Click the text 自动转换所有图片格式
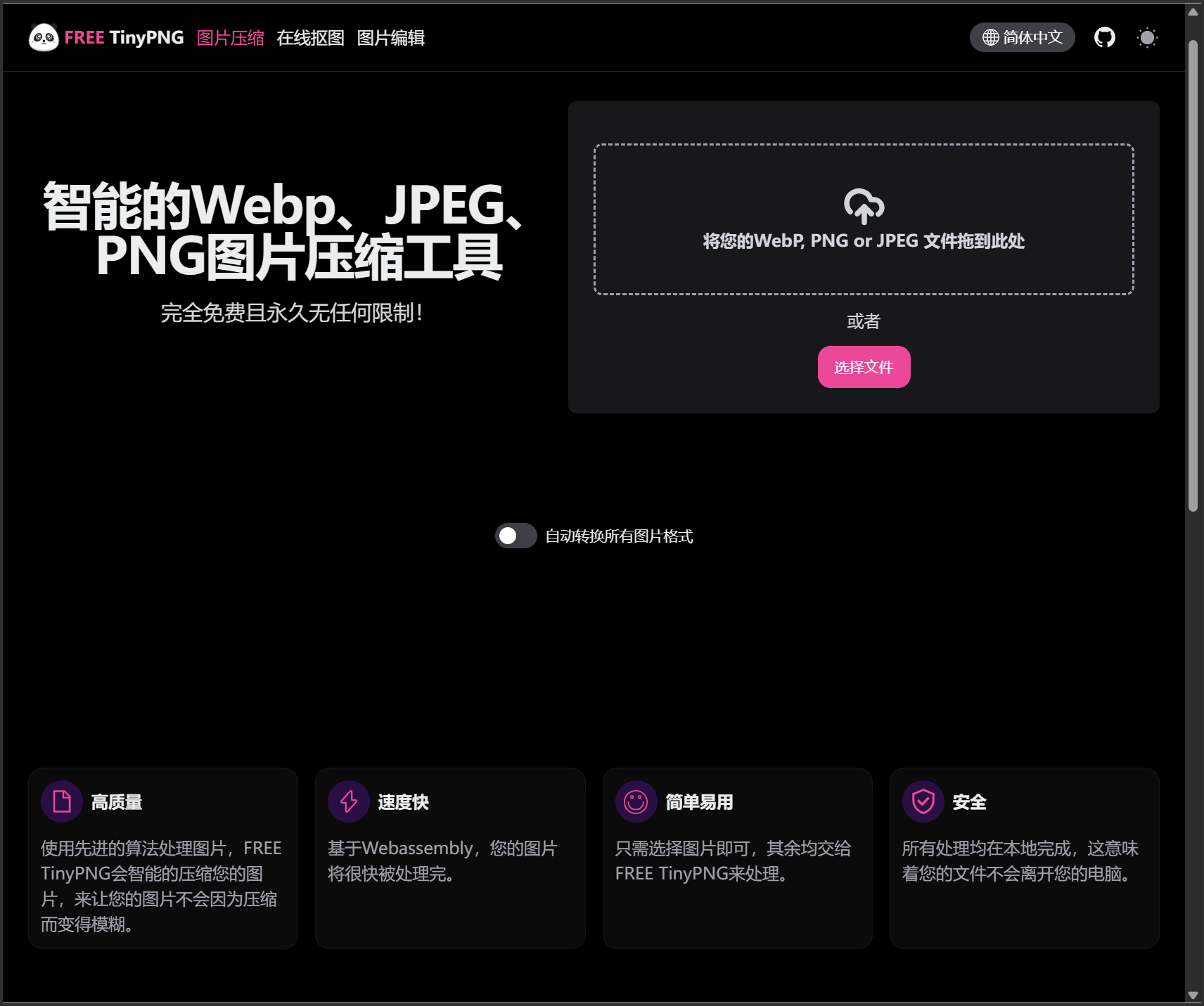 [x=620, y=536]
